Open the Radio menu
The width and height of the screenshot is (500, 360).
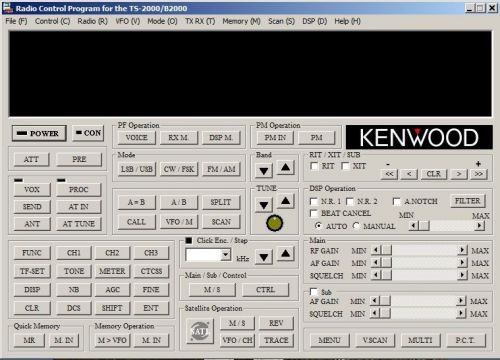point(92,21)
